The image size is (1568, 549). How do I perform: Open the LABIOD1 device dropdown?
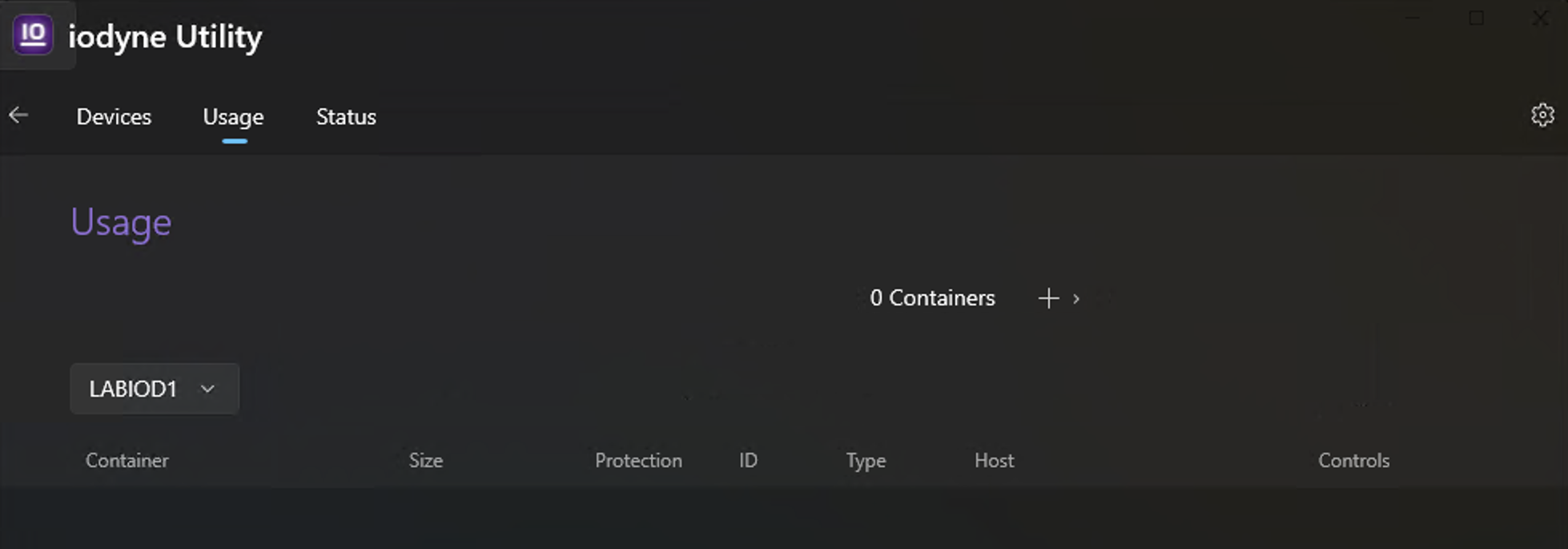[x=154, y=389]
